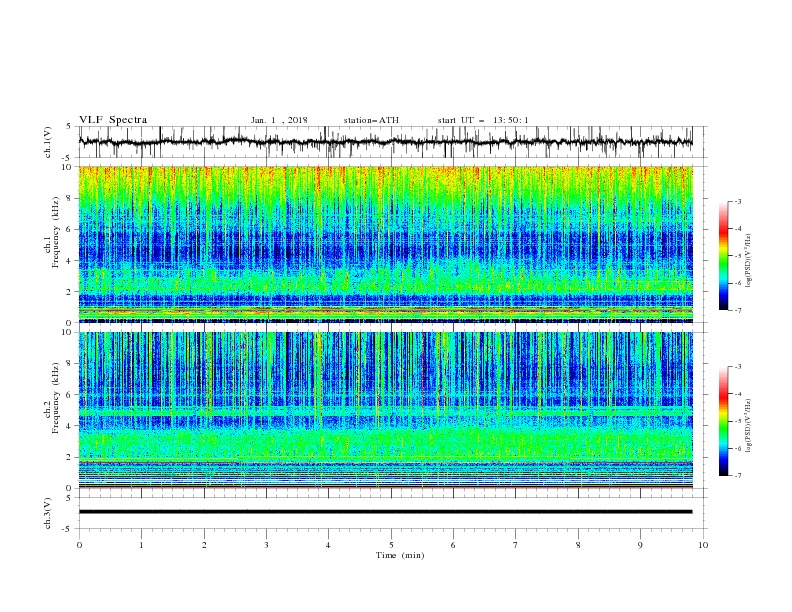Click the ch.1 voltage waveform trace
Screen dimensions: 792x612
(385, 142)
